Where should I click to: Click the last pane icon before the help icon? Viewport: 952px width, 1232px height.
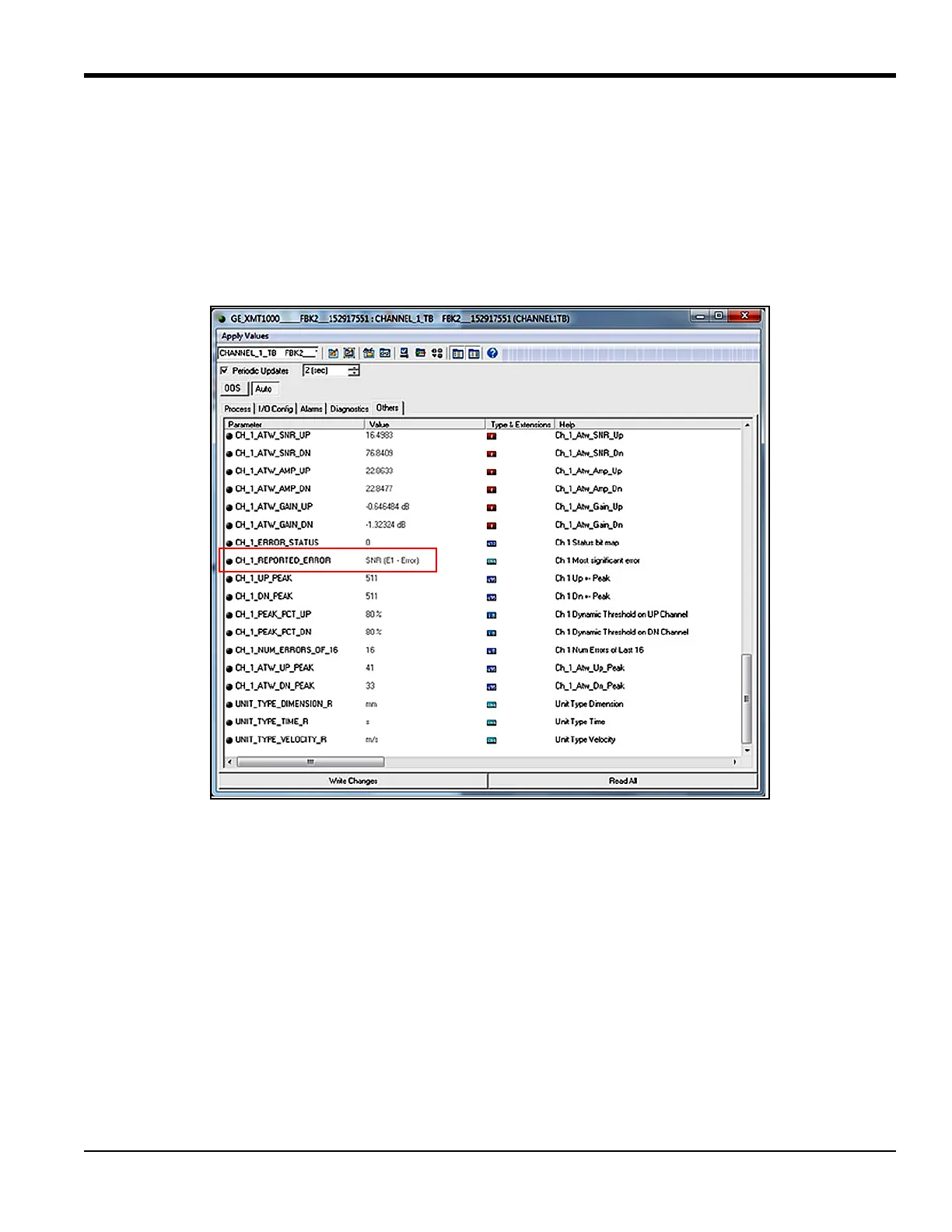474,353
